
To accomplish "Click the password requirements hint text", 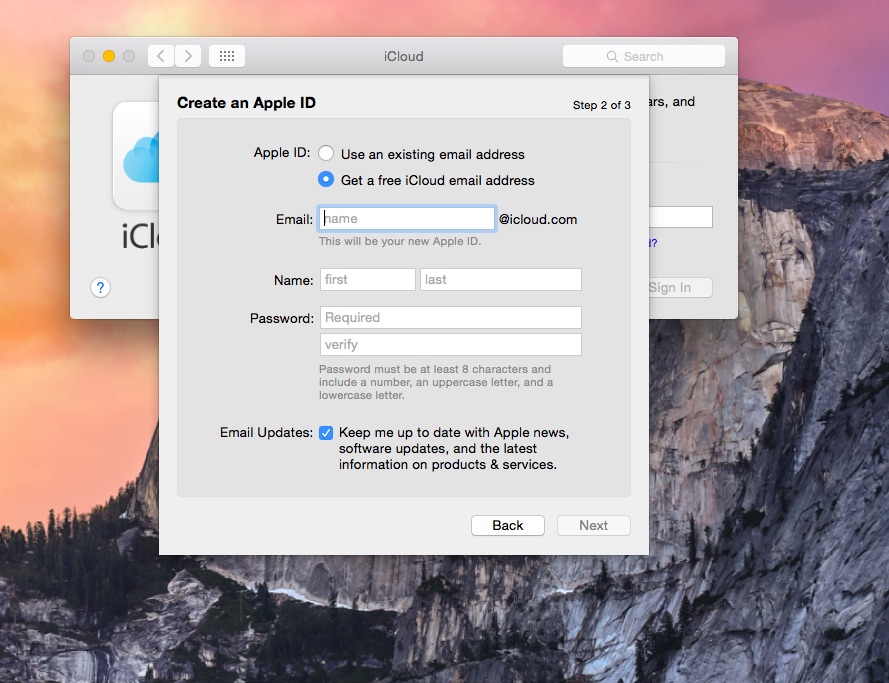I will (435, 382).
